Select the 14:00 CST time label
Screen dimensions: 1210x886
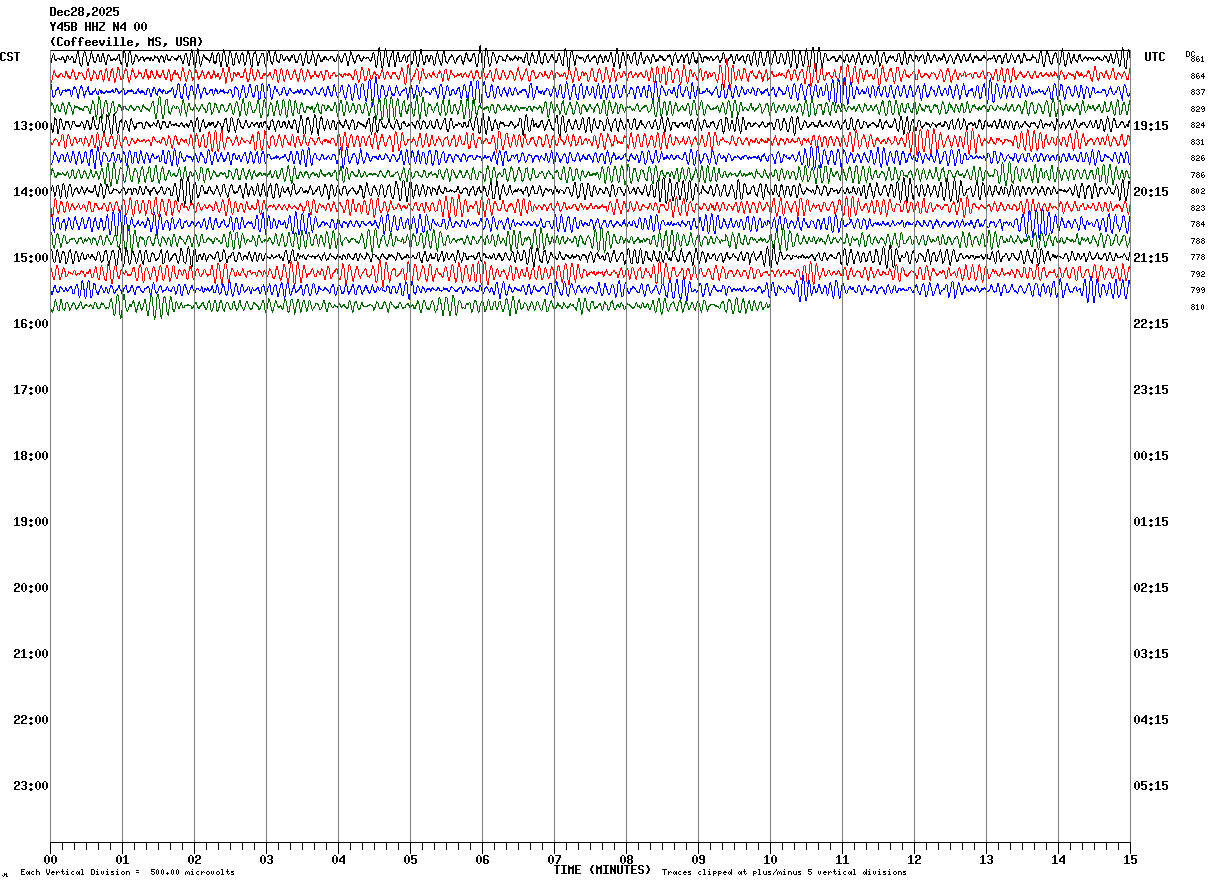(x=31, y=192)
